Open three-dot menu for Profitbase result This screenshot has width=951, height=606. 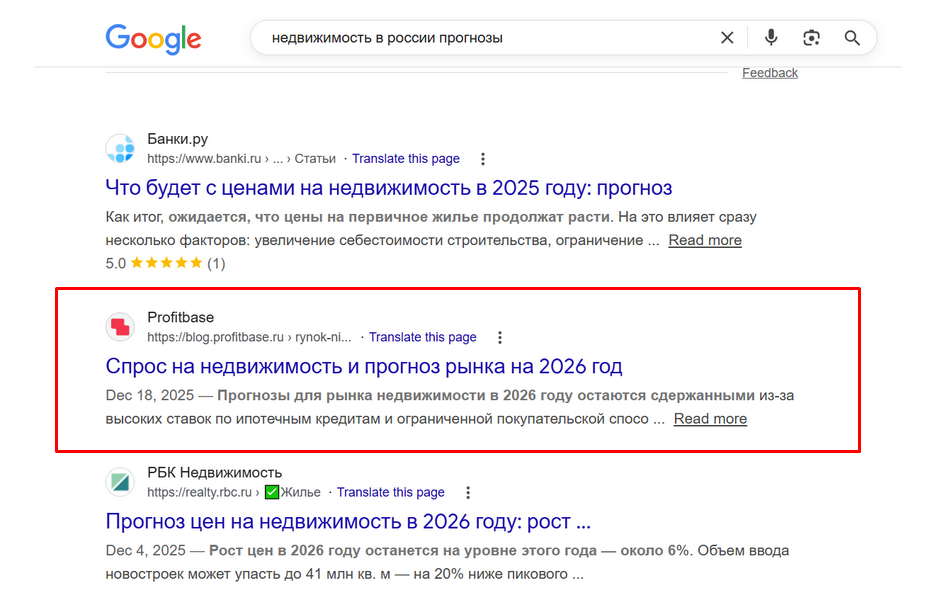(500, 338)
